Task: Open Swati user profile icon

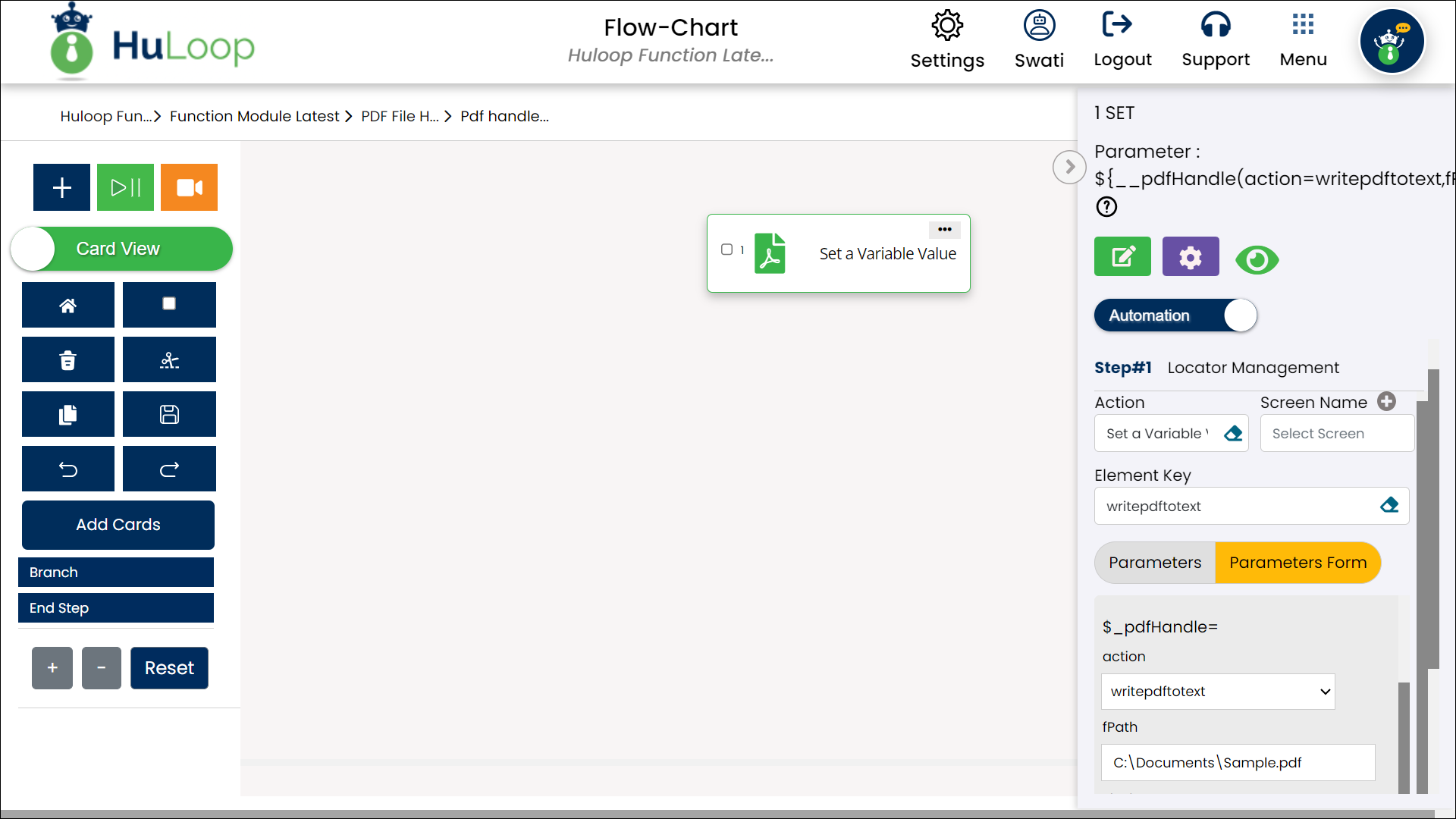Action: pyautogui.click(x=1039, y=25)
